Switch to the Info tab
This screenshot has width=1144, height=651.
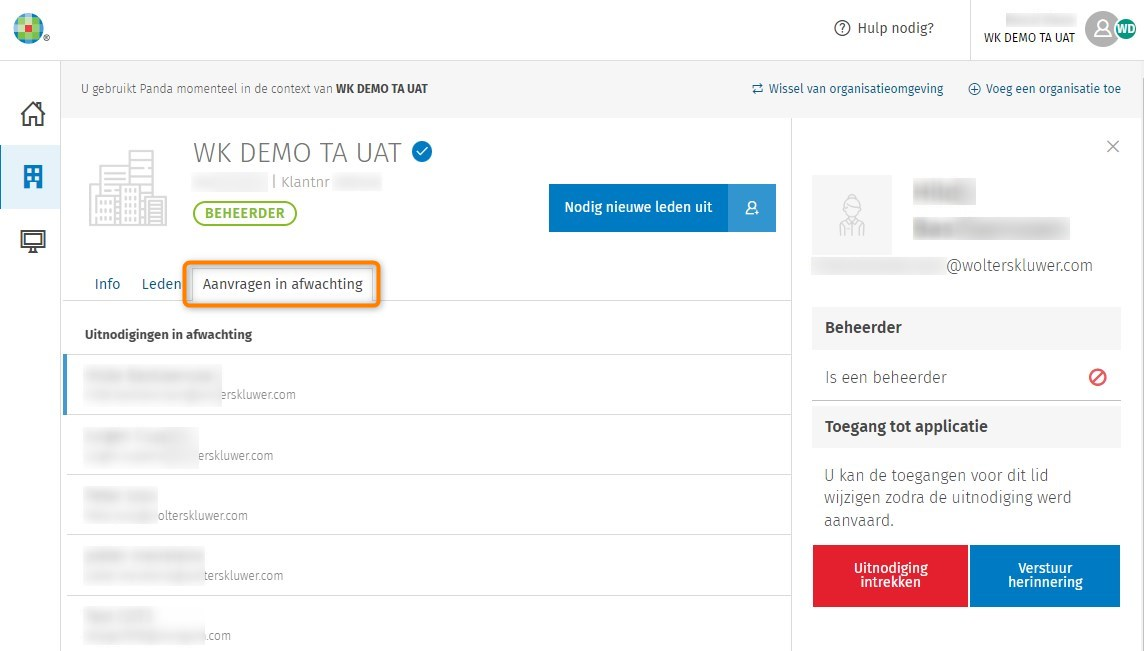tap(107, 284)
